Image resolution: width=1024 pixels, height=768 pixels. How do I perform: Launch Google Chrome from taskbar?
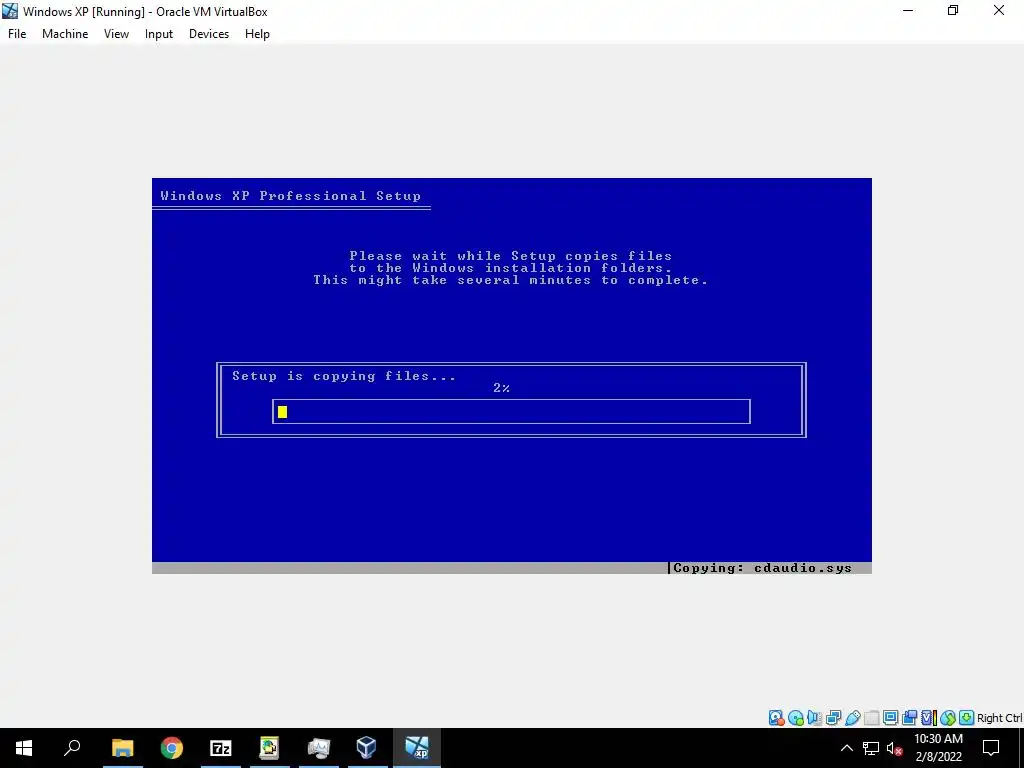pos(171,748)
